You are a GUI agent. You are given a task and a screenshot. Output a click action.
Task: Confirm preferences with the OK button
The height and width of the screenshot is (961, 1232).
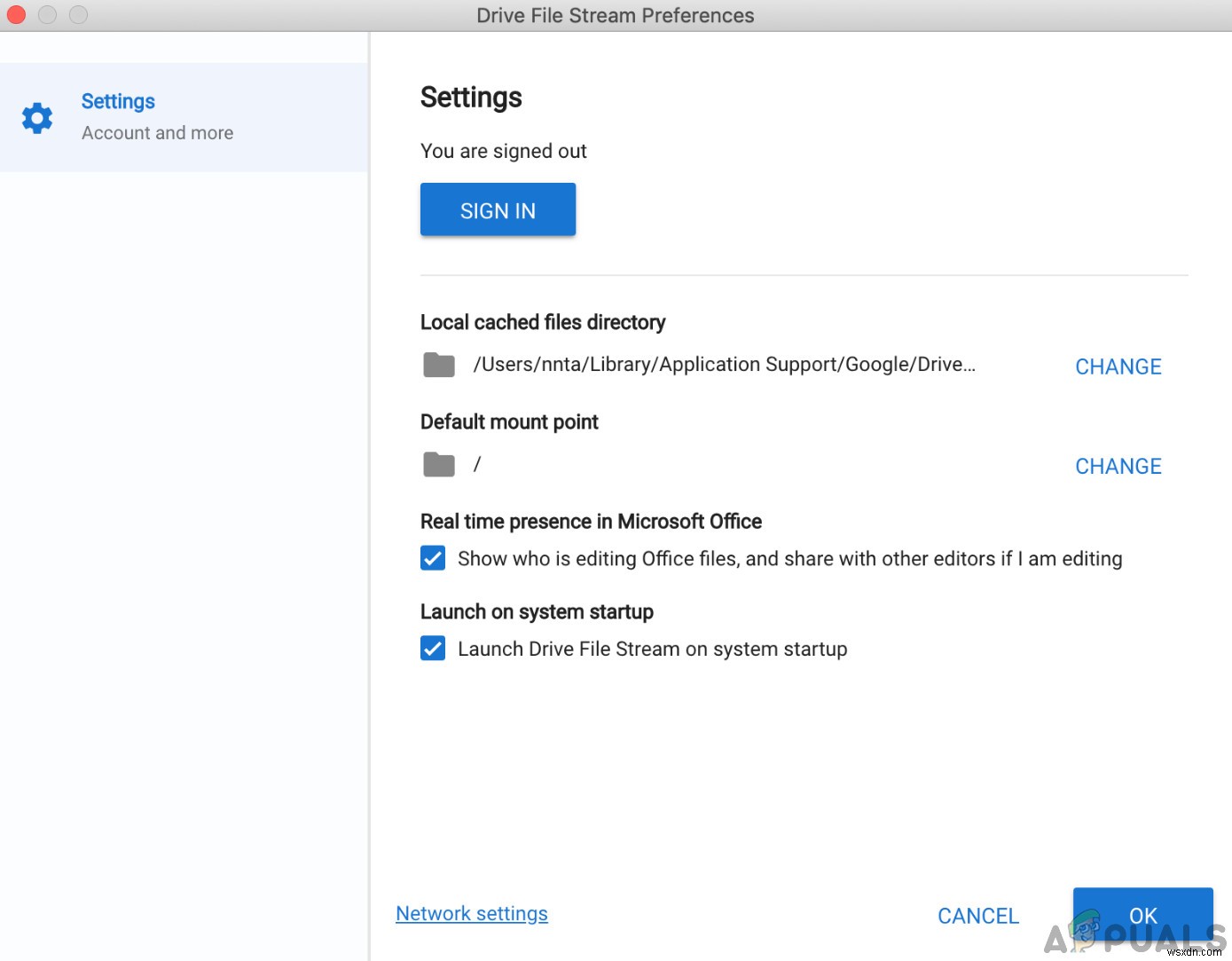(x=1142, y=915)
